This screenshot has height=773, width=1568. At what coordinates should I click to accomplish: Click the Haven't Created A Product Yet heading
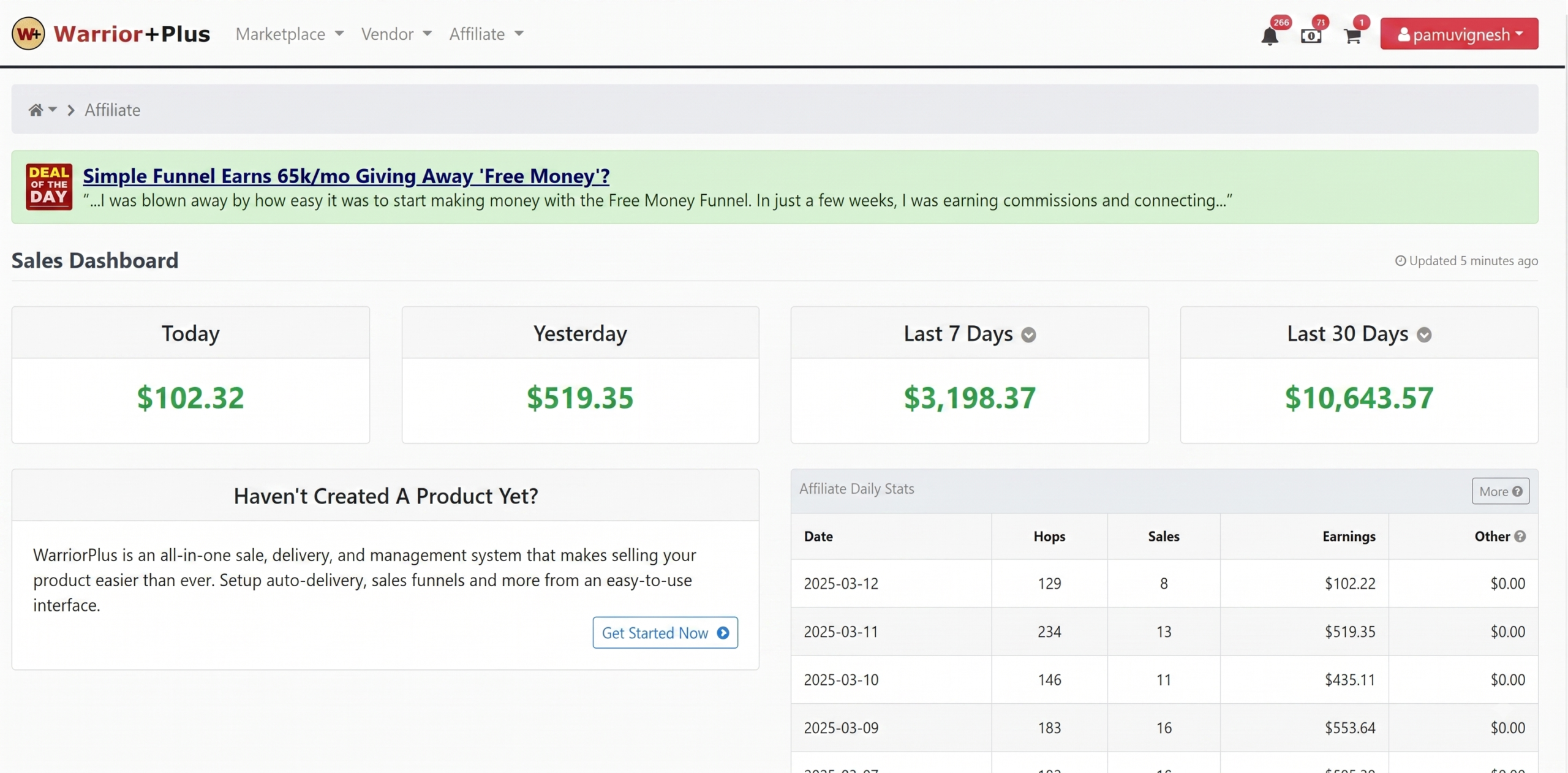[x=386, y=496]
